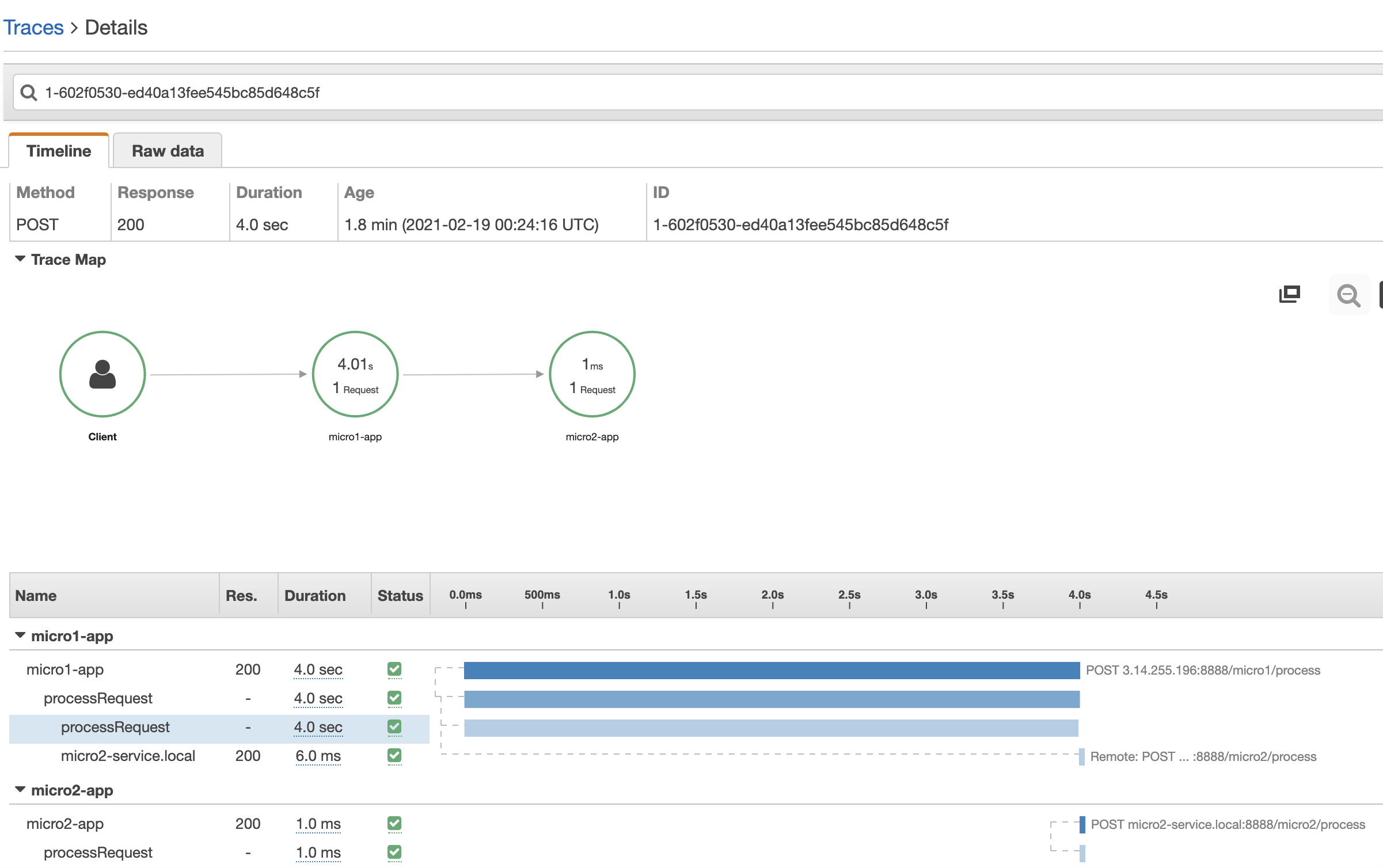Click status check icon for micro2-app segment

(x=394, y=823)
